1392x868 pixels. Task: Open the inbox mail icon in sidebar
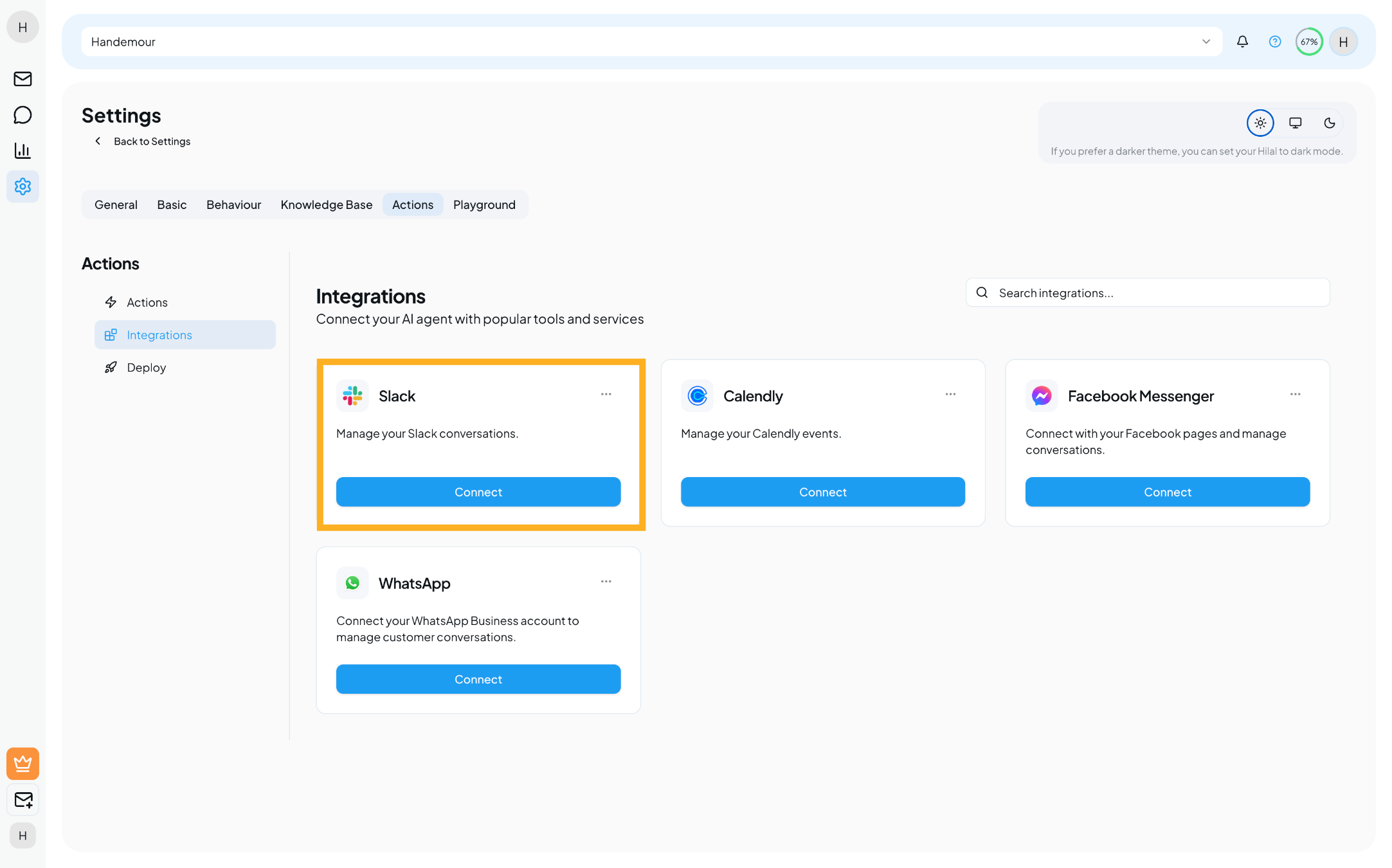point(23,78)
